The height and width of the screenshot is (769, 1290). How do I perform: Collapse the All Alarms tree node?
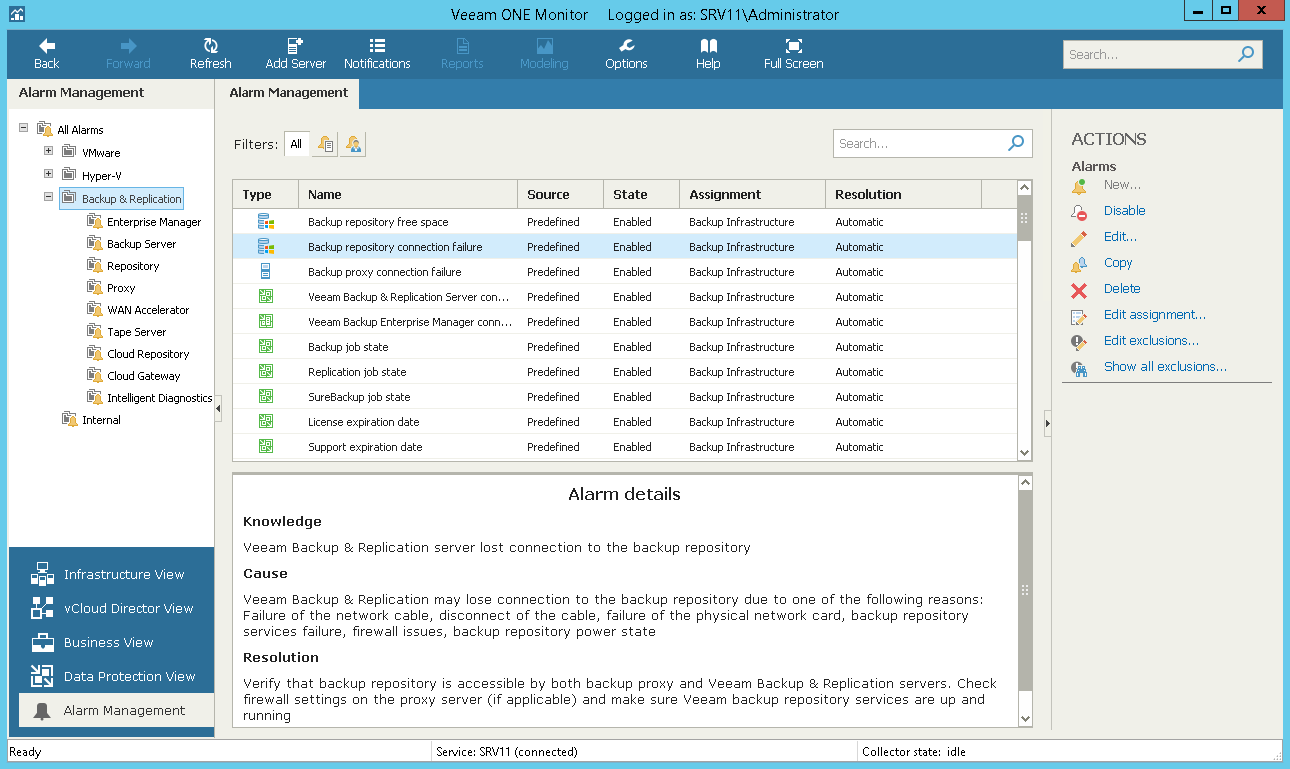pos(24,128)
